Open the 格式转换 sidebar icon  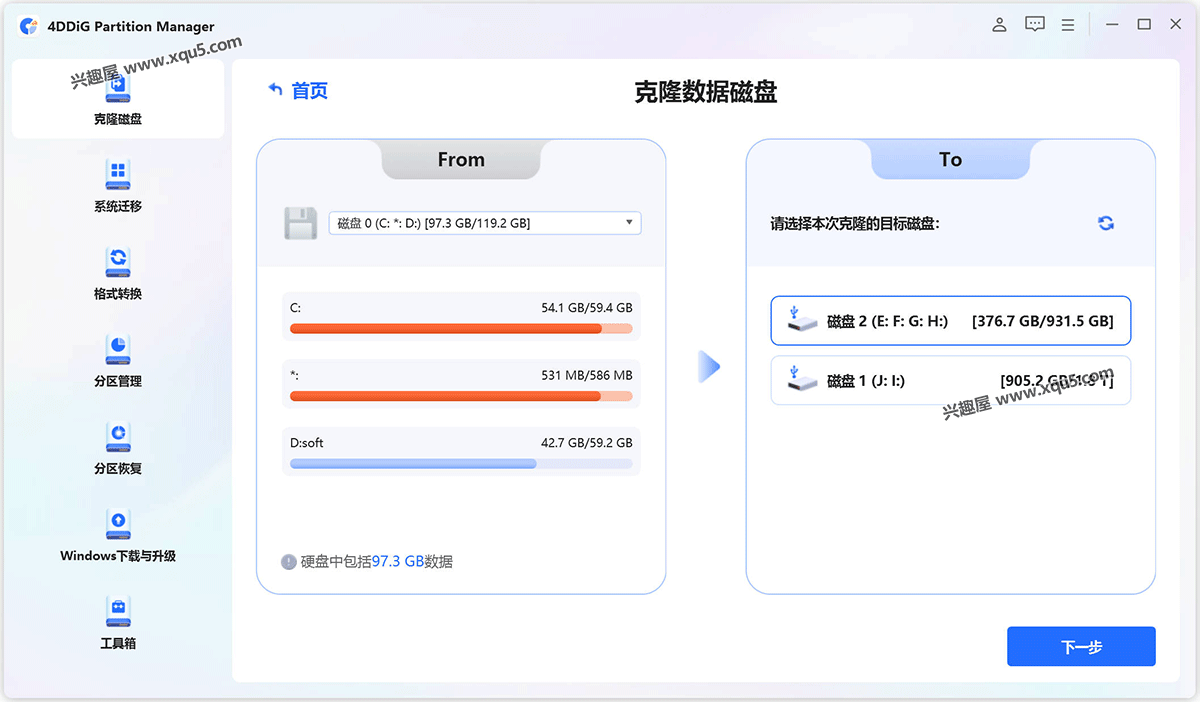coord(118,262)
